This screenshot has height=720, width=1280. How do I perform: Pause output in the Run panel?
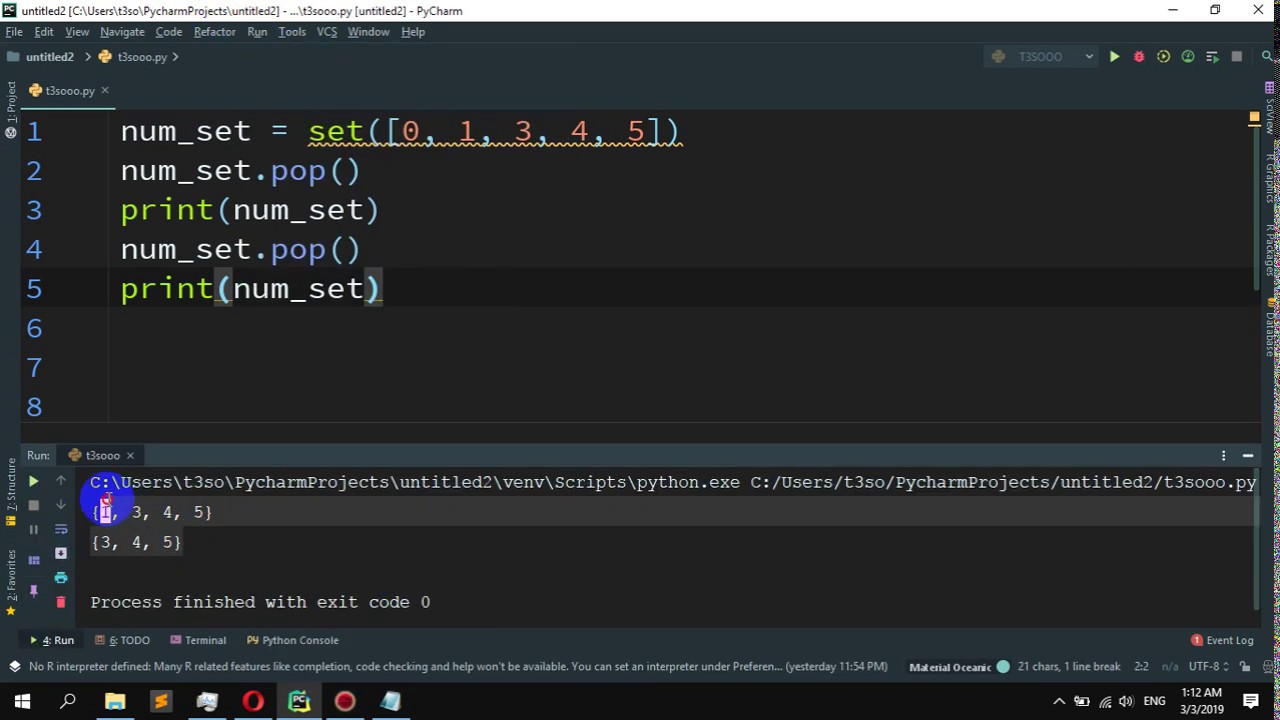coord(33,529)
